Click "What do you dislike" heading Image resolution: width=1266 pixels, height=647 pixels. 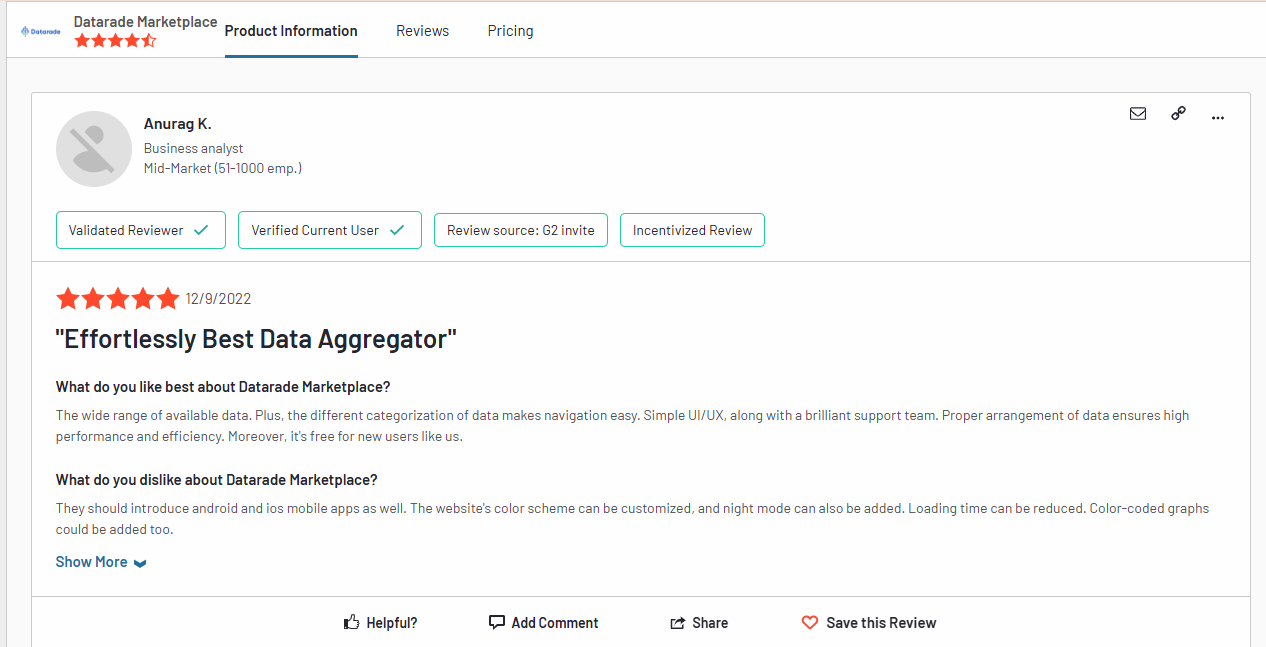click(217, 480)
